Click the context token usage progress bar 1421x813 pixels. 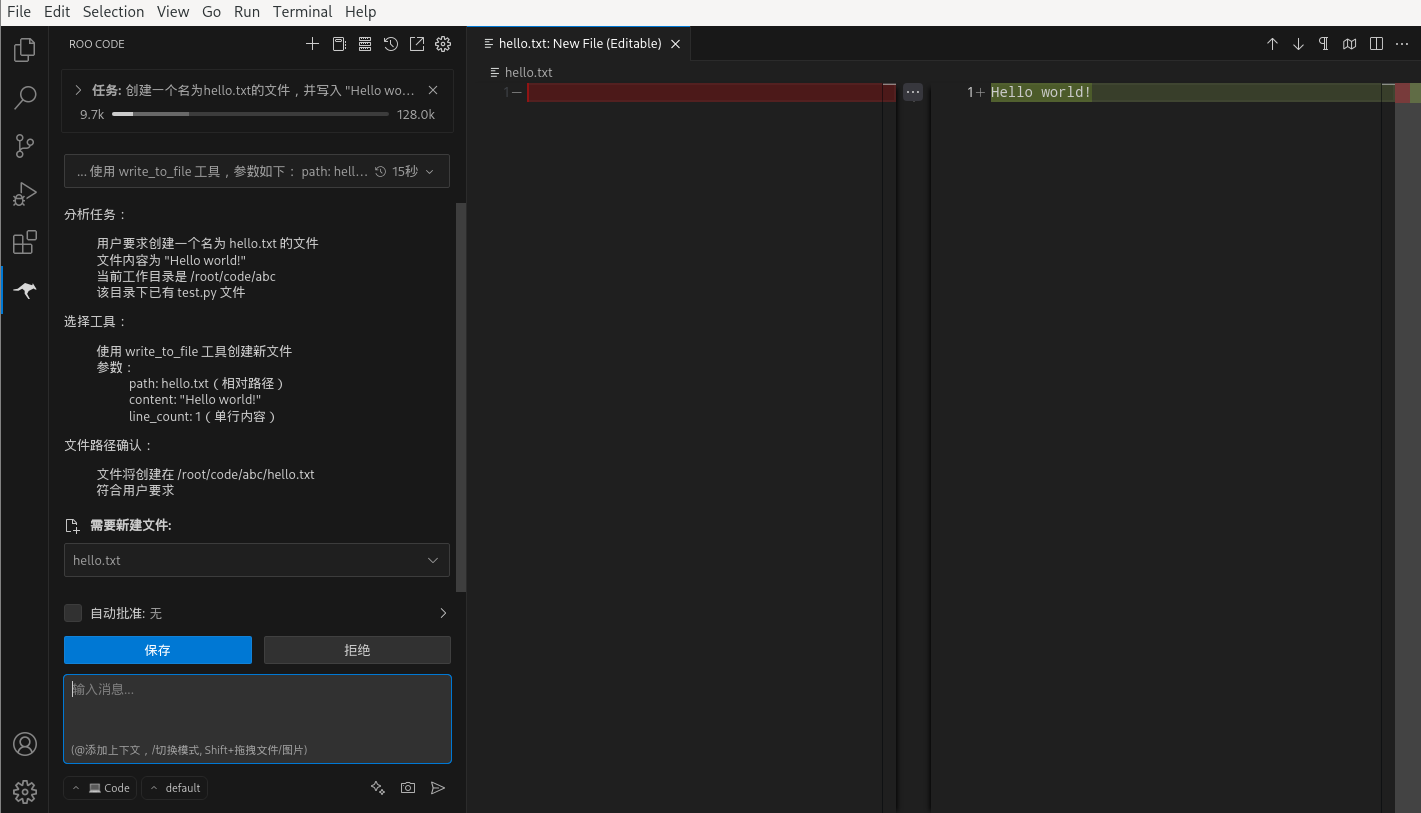coord(250,114)
